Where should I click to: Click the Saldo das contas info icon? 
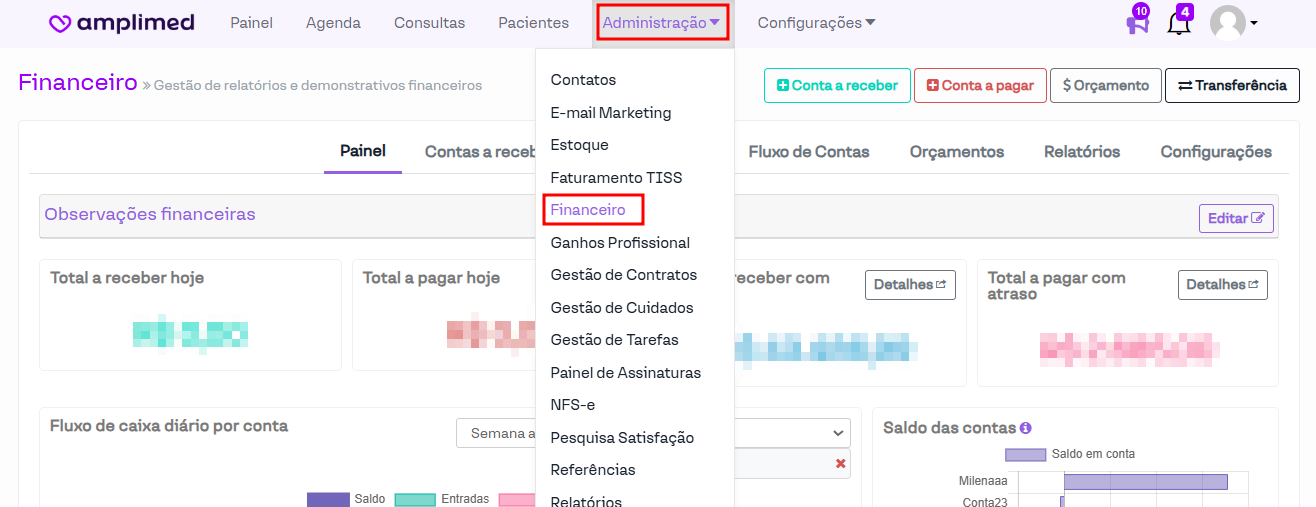point(1025,428)
